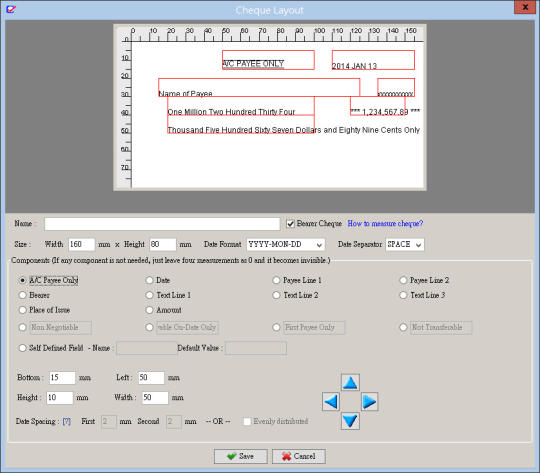Click the app icon in title bar
The height and width of the screenshot is (473, 540).
click(11, 9)
